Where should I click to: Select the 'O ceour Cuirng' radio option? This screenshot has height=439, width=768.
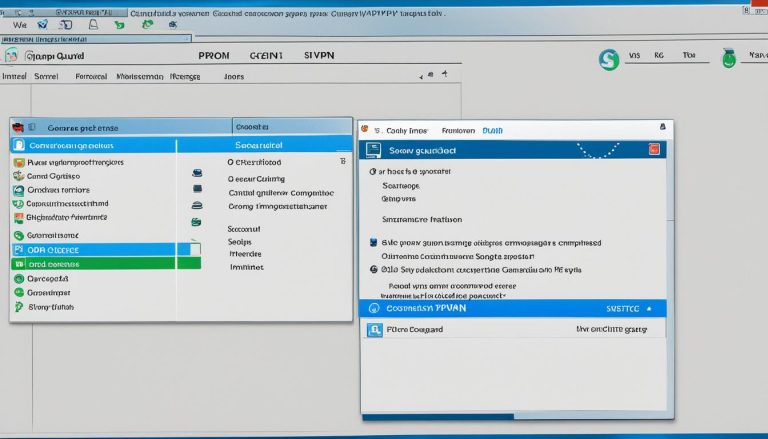(231, 177)
